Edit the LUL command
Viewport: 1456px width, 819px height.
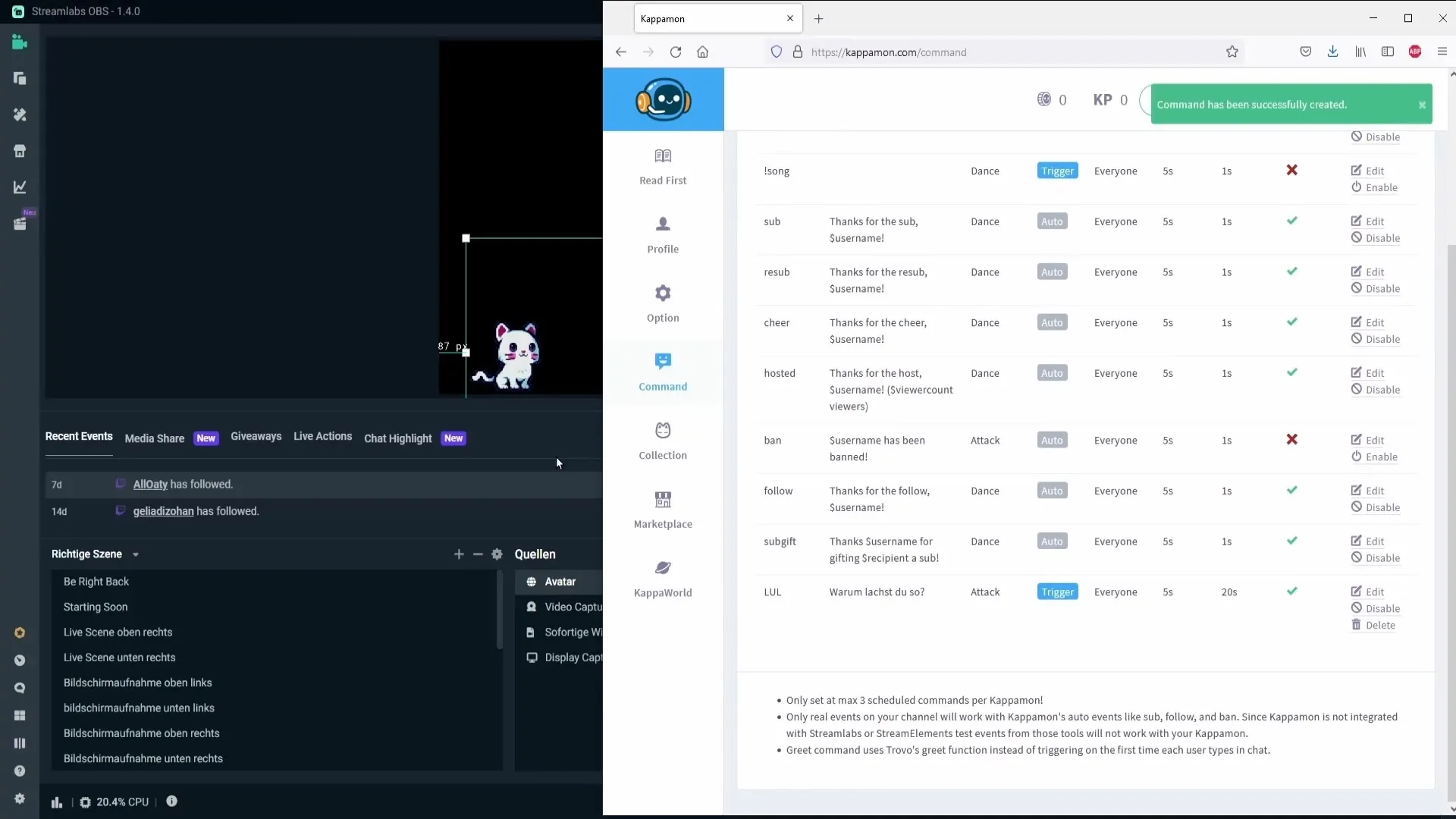[x=1367, y=592]
